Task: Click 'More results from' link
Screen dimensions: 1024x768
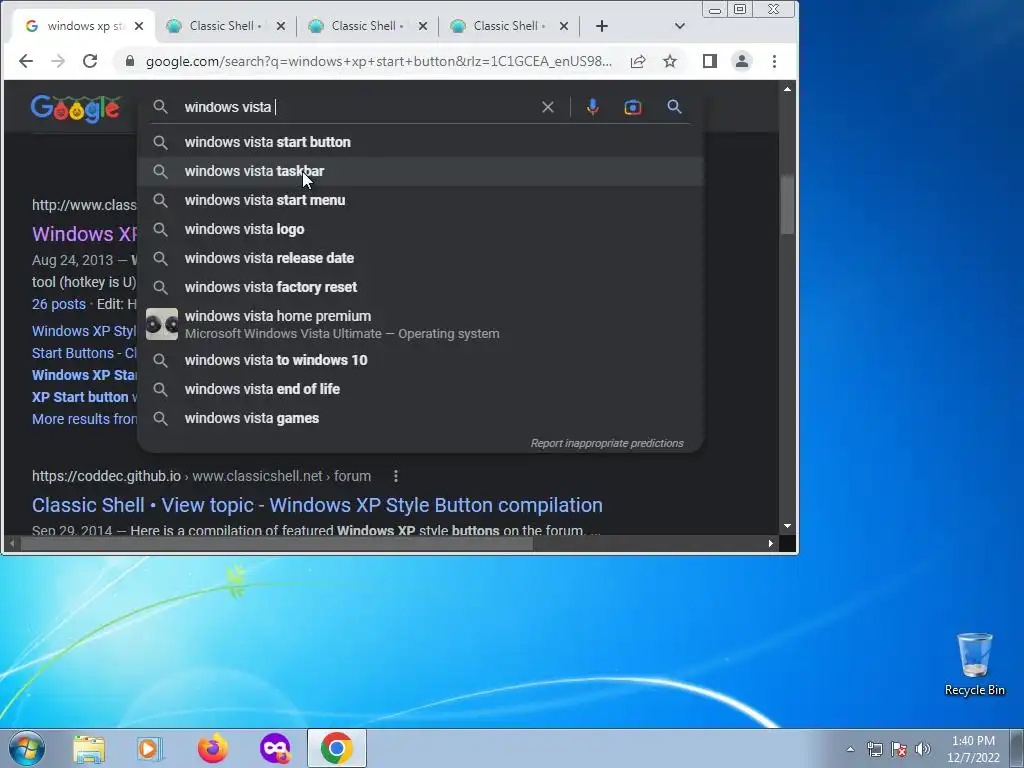Action: (84, 419)
